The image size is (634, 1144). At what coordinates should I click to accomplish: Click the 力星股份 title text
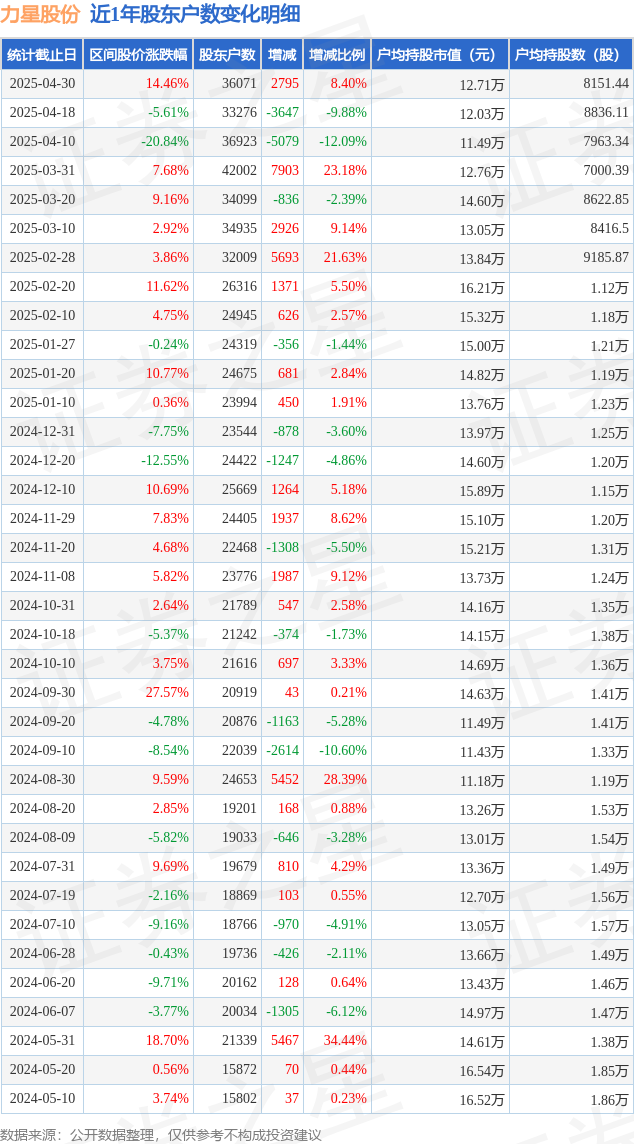click(41, 15)
